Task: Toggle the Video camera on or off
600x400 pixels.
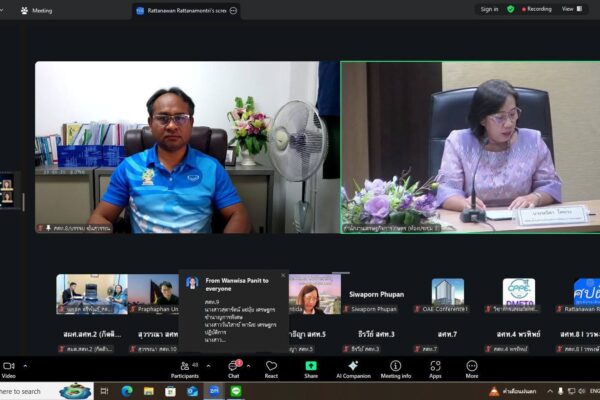Action: click(x=8, y=367)
